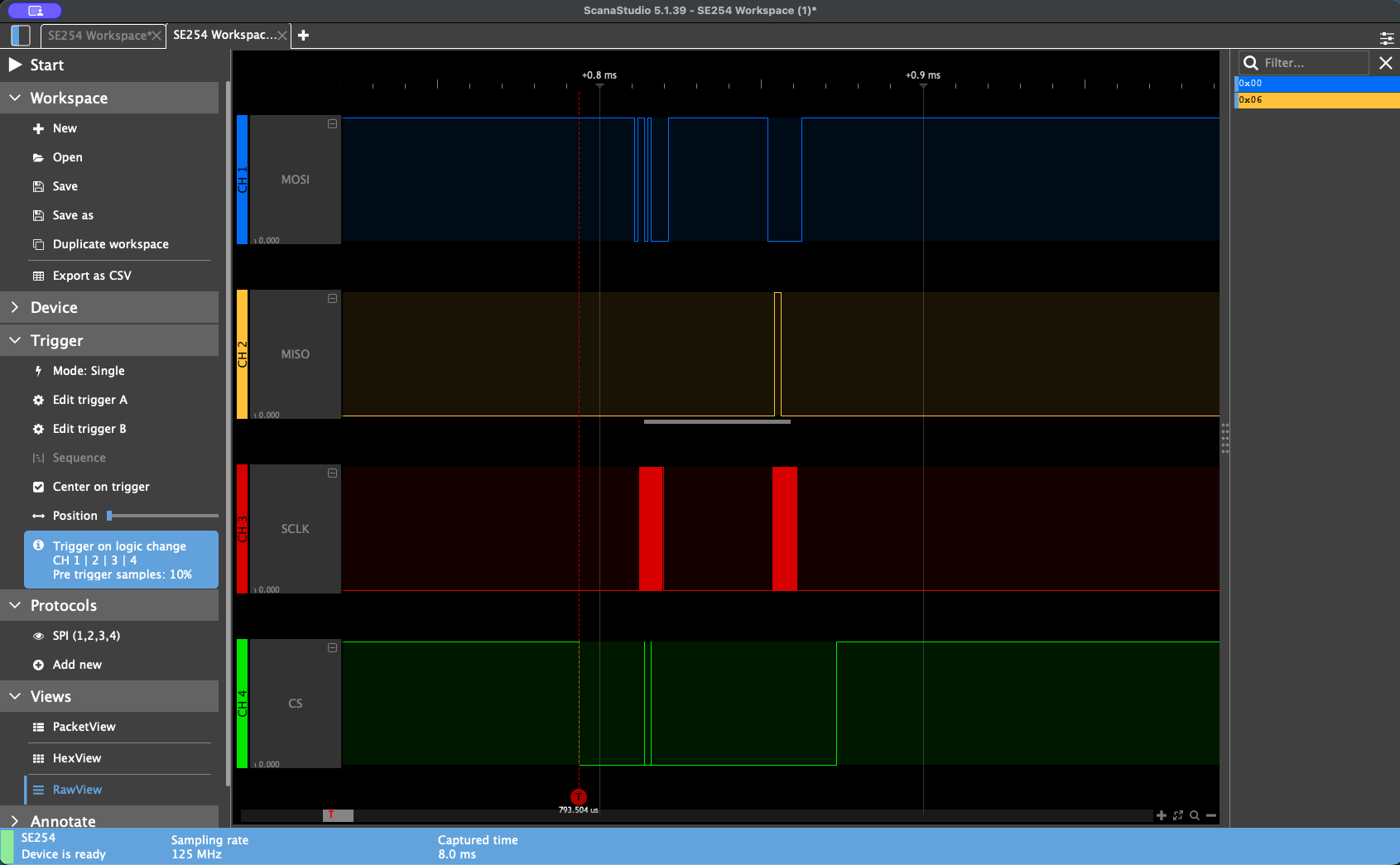Toggle SPI protocol visibility eye
The width and height of the screenshot is (1400, 865).
[38, 636]
